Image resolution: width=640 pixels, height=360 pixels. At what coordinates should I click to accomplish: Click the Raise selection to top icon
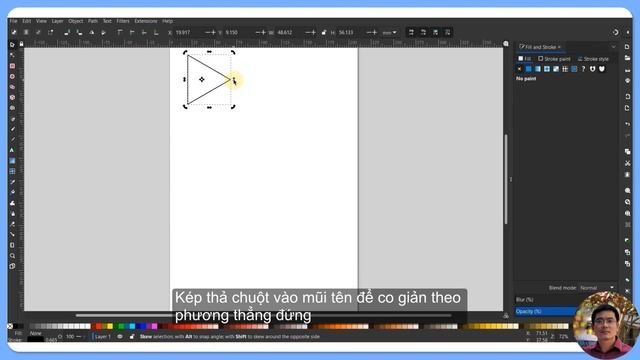pos(120,32)
